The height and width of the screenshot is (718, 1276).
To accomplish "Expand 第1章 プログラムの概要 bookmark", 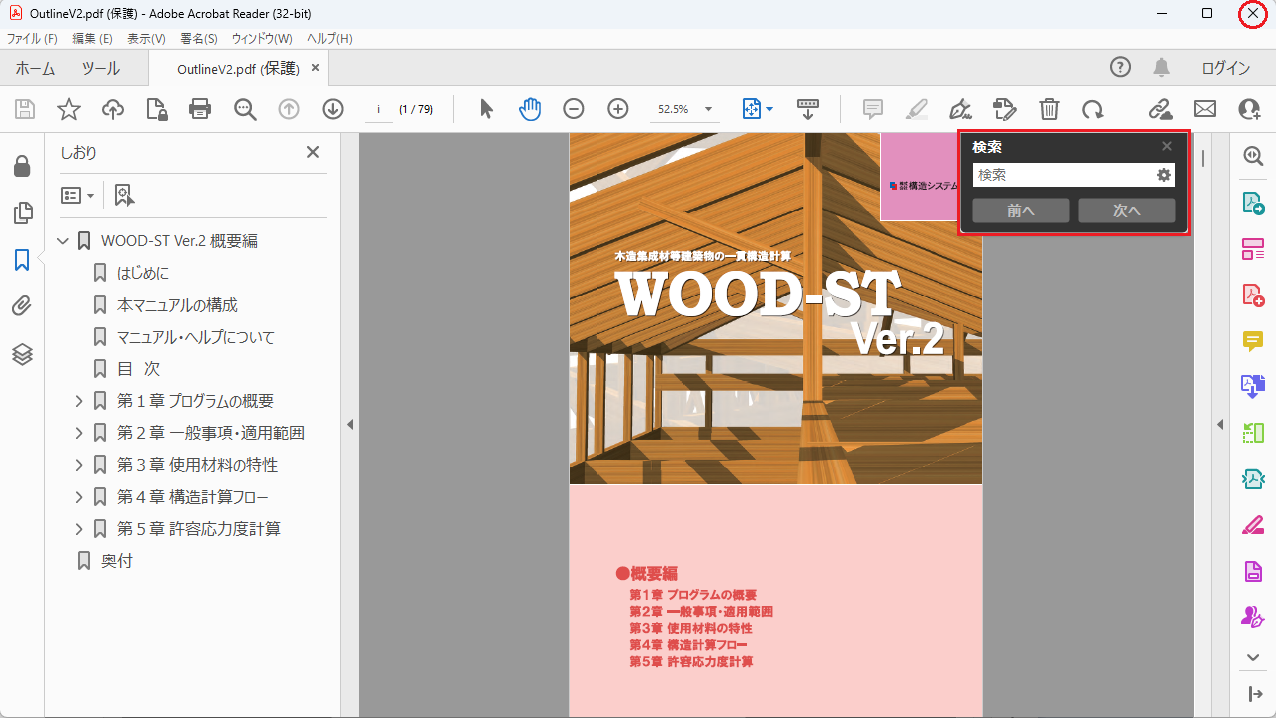I will click(x=79, y=401).
